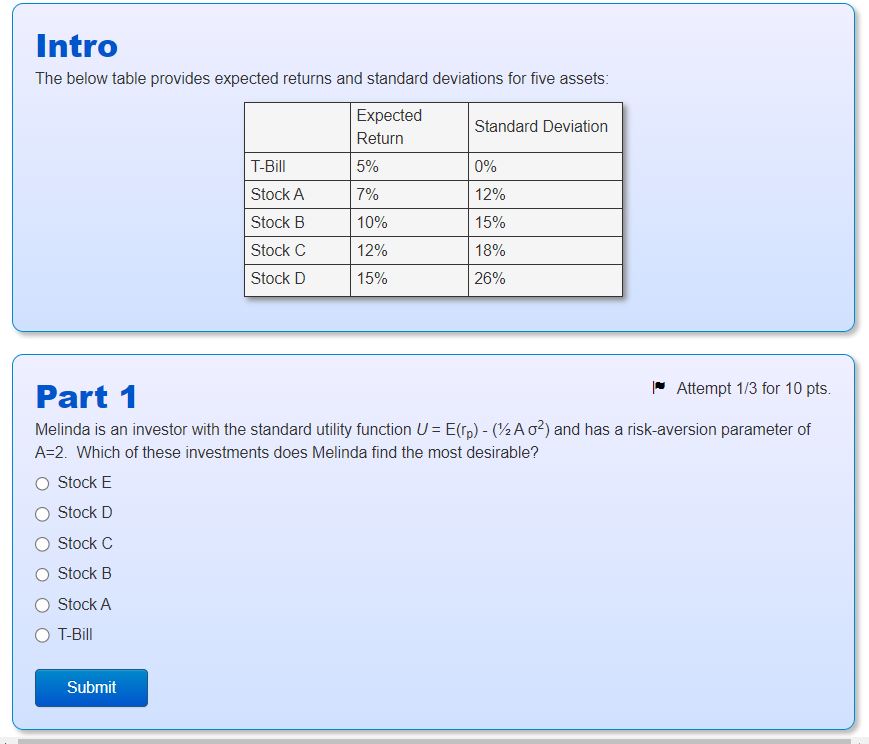Mark Stock A as the answer
869x744 pixels.
pos(42,605)
